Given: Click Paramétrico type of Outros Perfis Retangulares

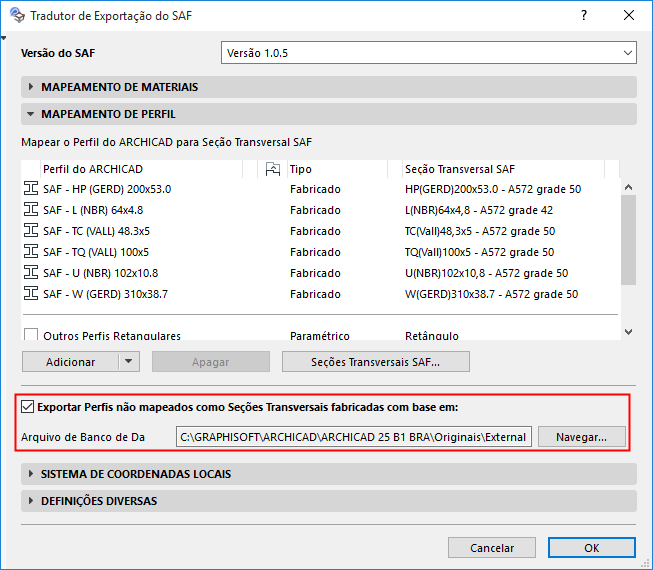Looking at the screenshot, I should [320, 335].
